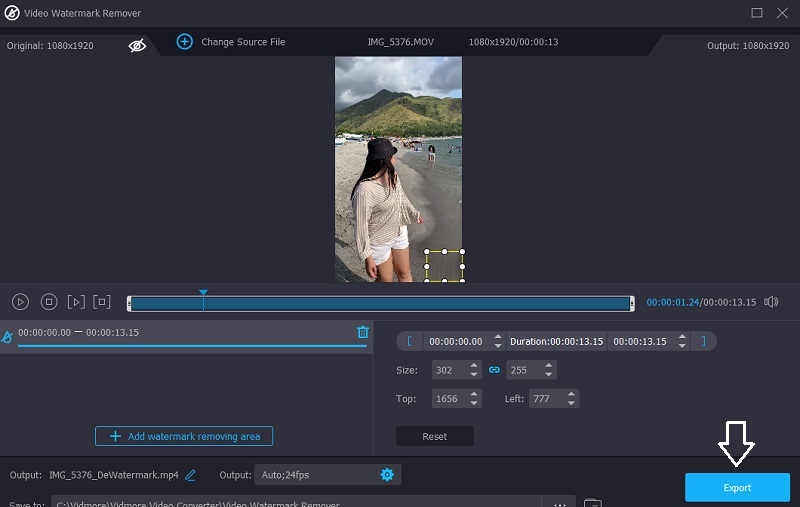Click the play-from-start bracket icon
Viewport: 800px width, 507px height.
(x=76, y=302)
